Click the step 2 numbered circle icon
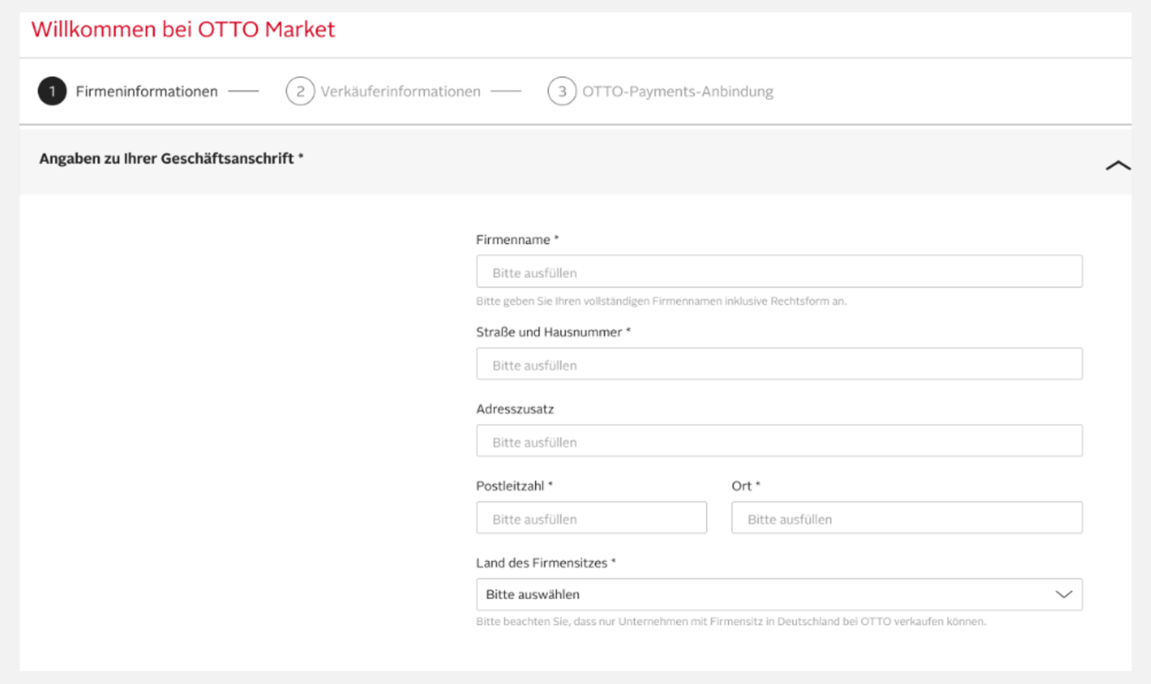The image size is (1151, 684). pos(299,90)
